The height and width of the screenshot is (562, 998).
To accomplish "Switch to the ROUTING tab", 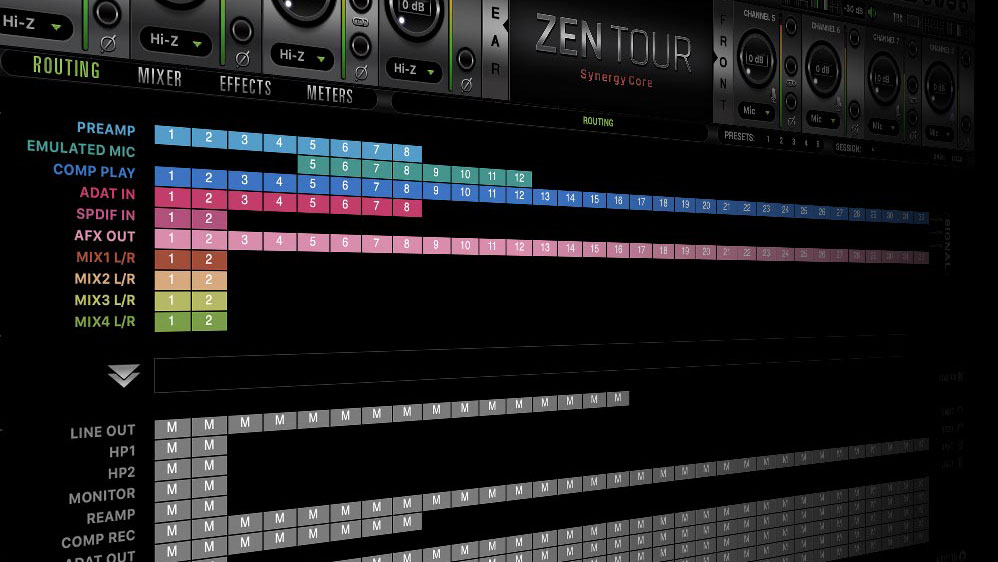I will pyautogui.click(x=66, y=67).
